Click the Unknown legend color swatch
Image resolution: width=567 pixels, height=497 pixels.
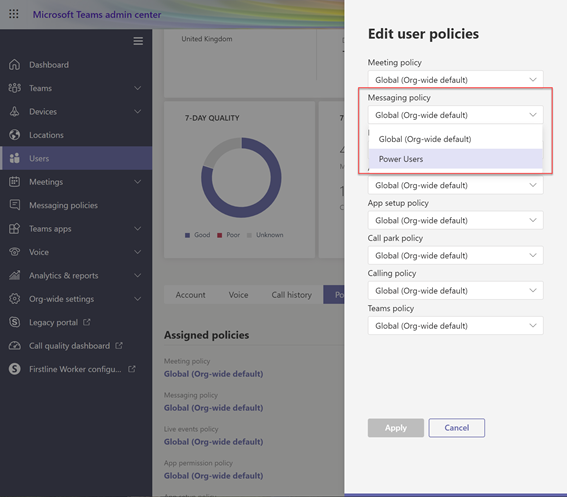(249, 235)
